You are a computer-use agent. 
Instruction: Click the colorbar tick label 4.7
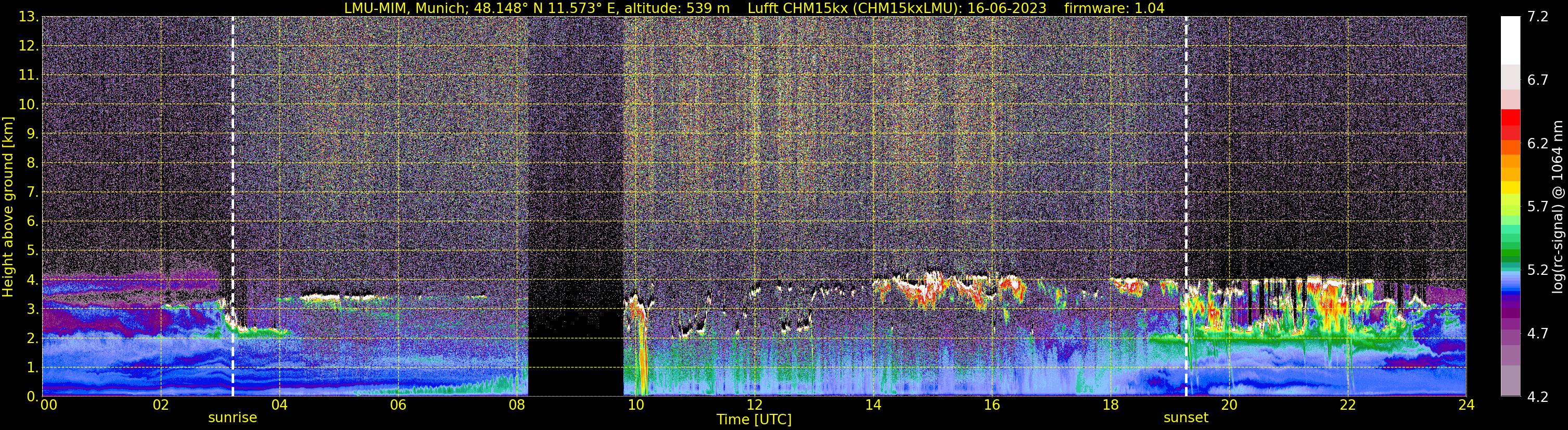tap(1538, 334)
